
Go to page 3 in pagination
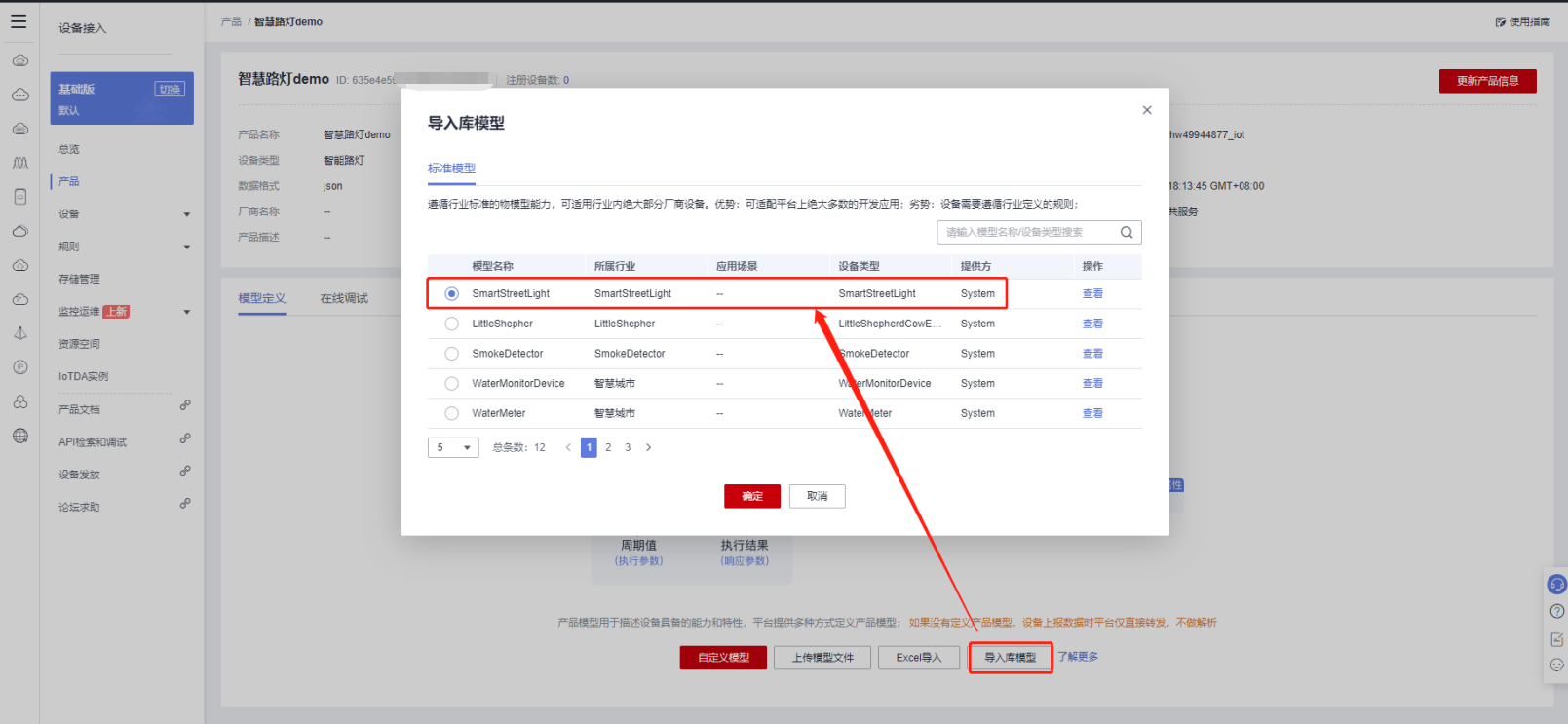point(628,447)
